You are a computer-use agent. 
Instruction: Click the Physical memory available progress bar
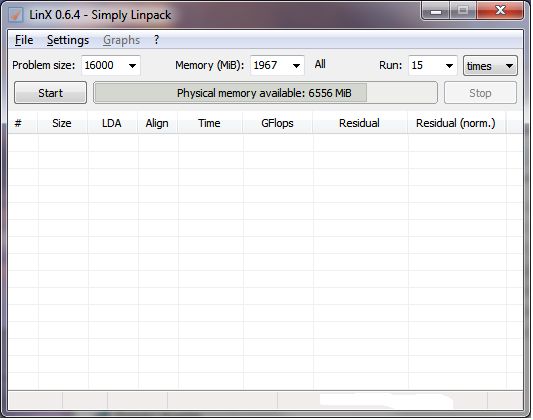265,93
